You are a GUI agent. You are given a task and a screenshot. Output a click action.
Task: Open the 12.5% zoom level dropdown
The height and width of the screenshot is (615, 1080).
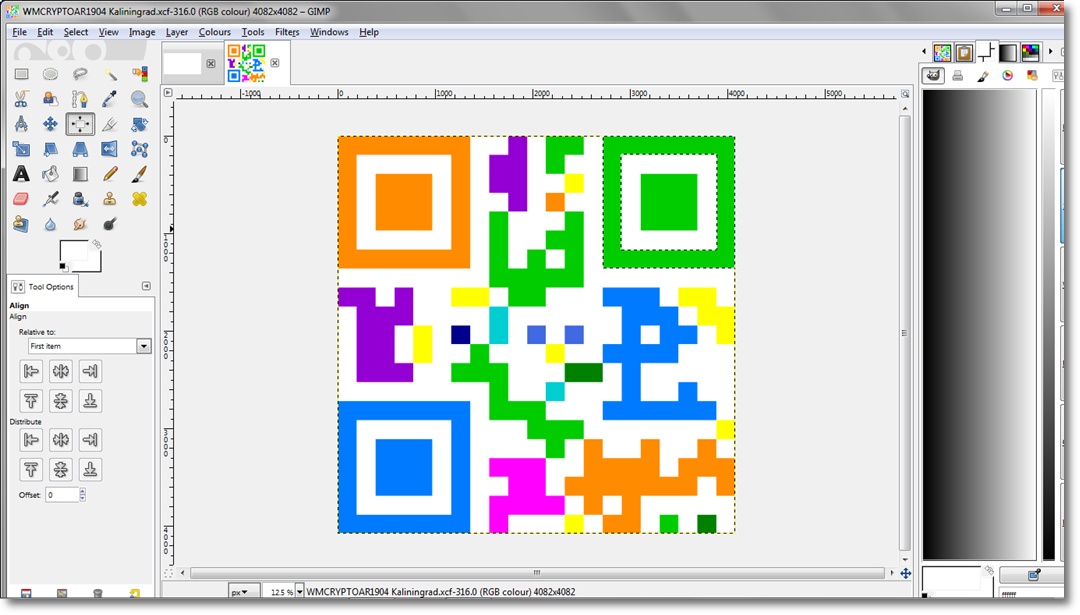[299, 592]
